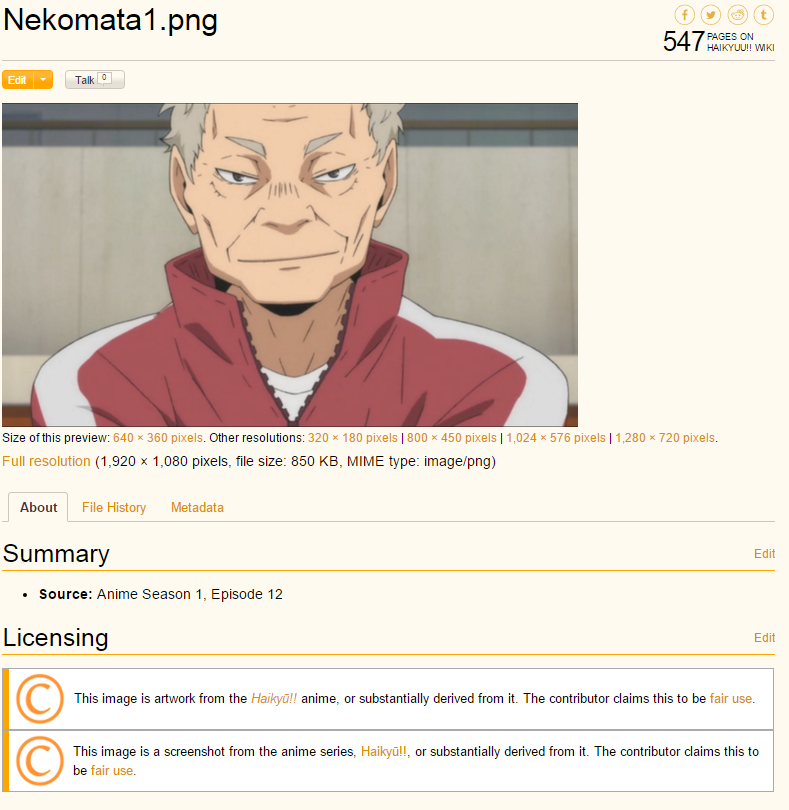The image size is (789, 810).
Task: Open the Talk page button
Action: (95, 80)
